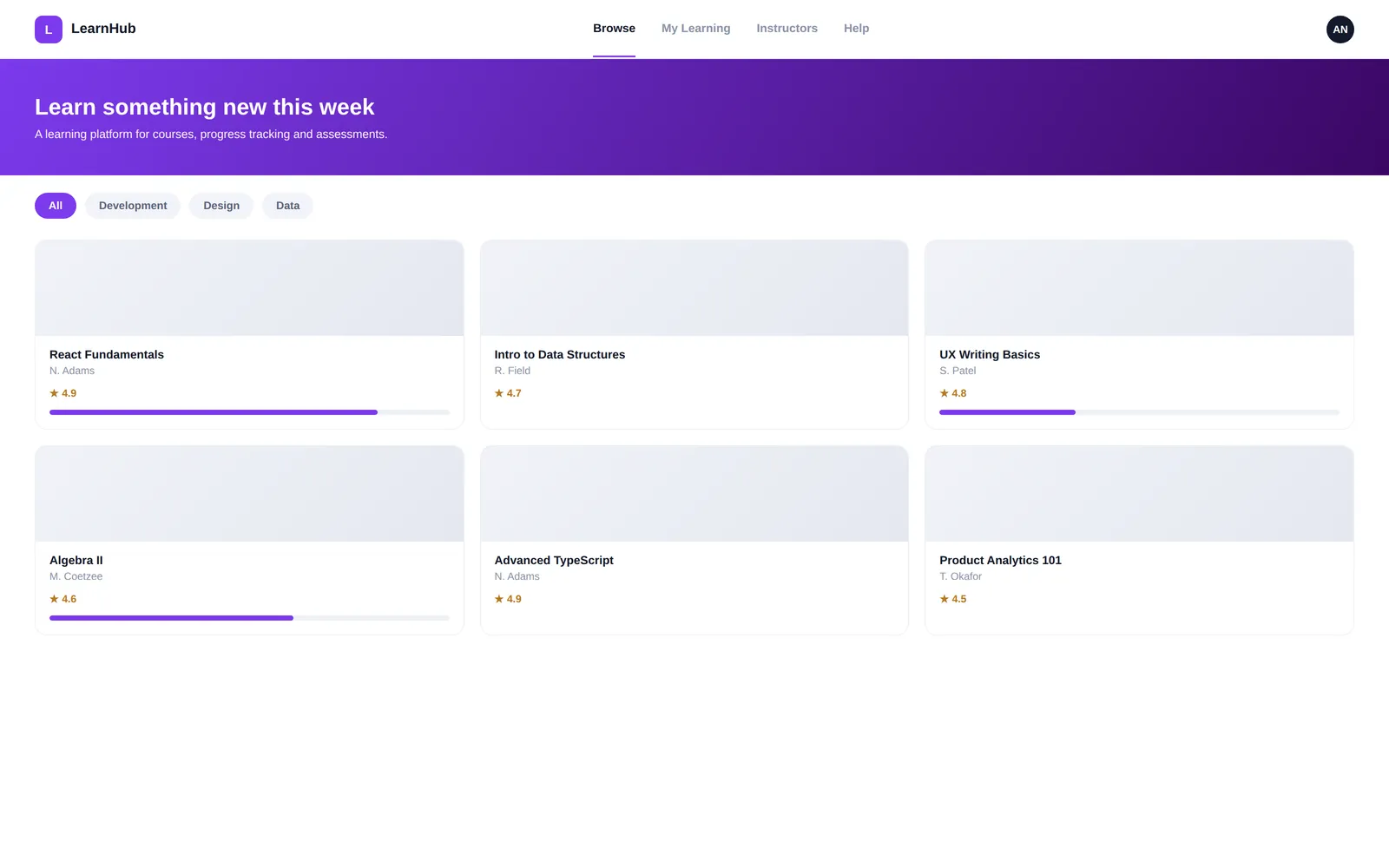Image resolution: width=1389 pixels, height=868 pixels.
Task: Open UX Writing Basics thumbnail
Action: tap(1139, 288)
